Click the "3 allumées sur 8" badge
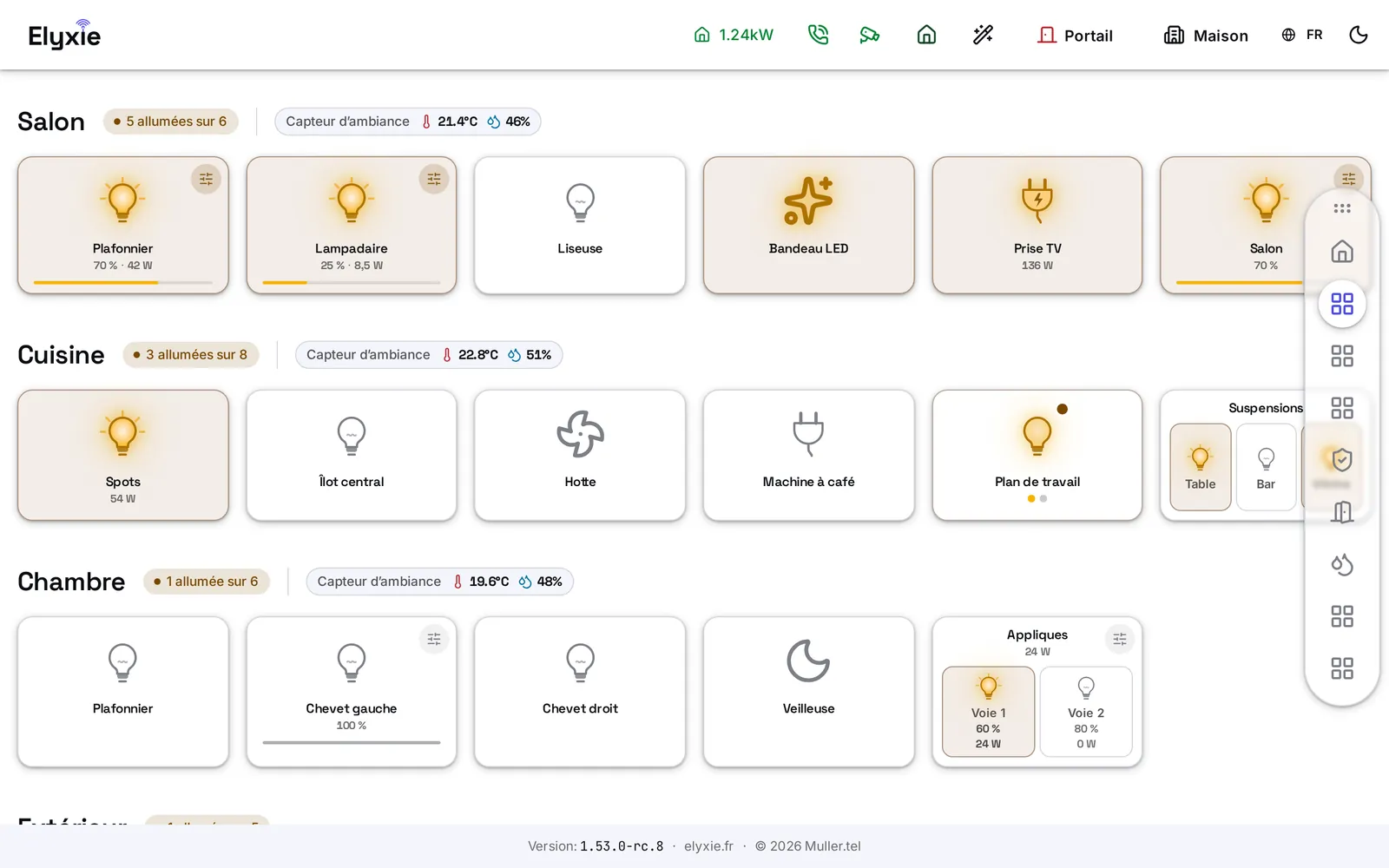The image size is (1389, 868). pyautogui.click(x=191, y=354)
